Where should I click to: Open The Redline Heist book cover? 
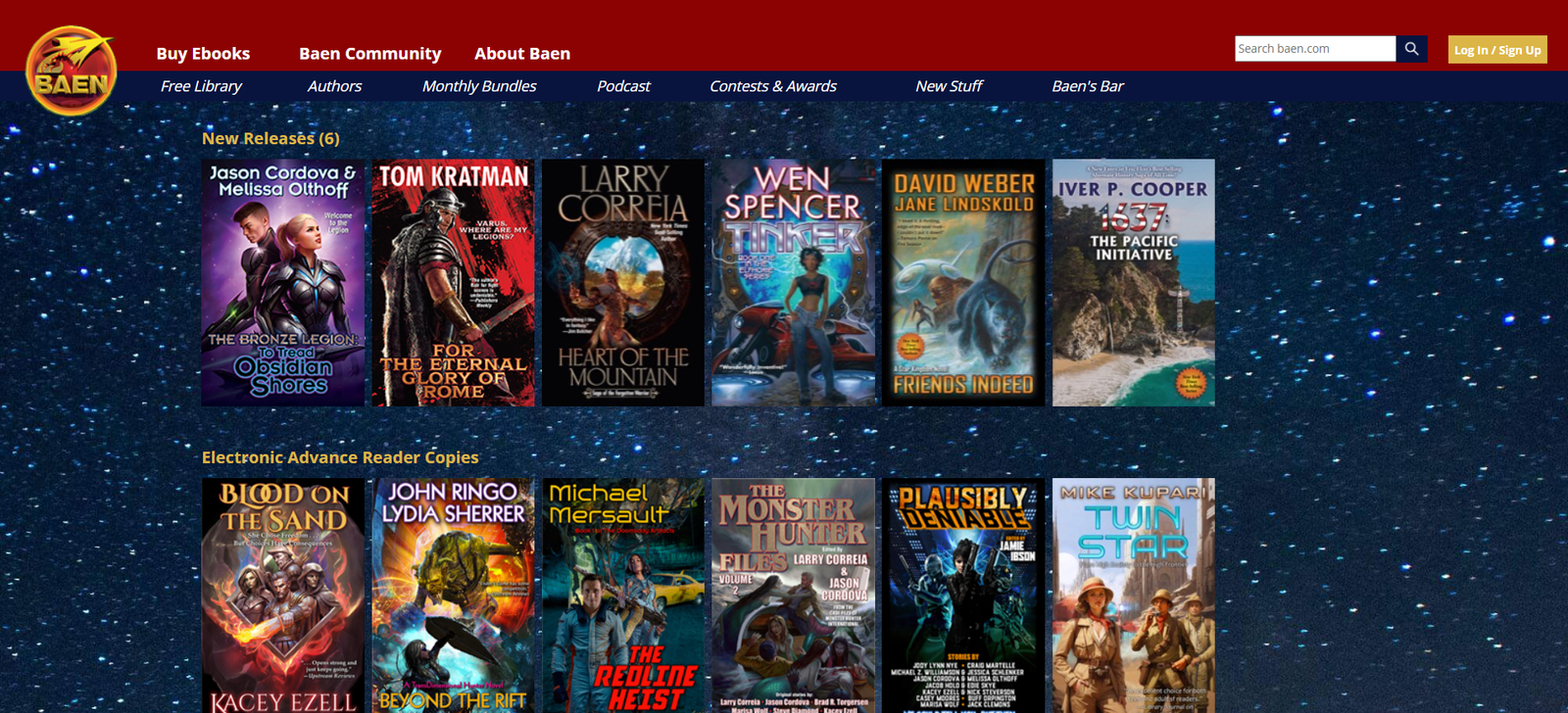click(623, 595)
